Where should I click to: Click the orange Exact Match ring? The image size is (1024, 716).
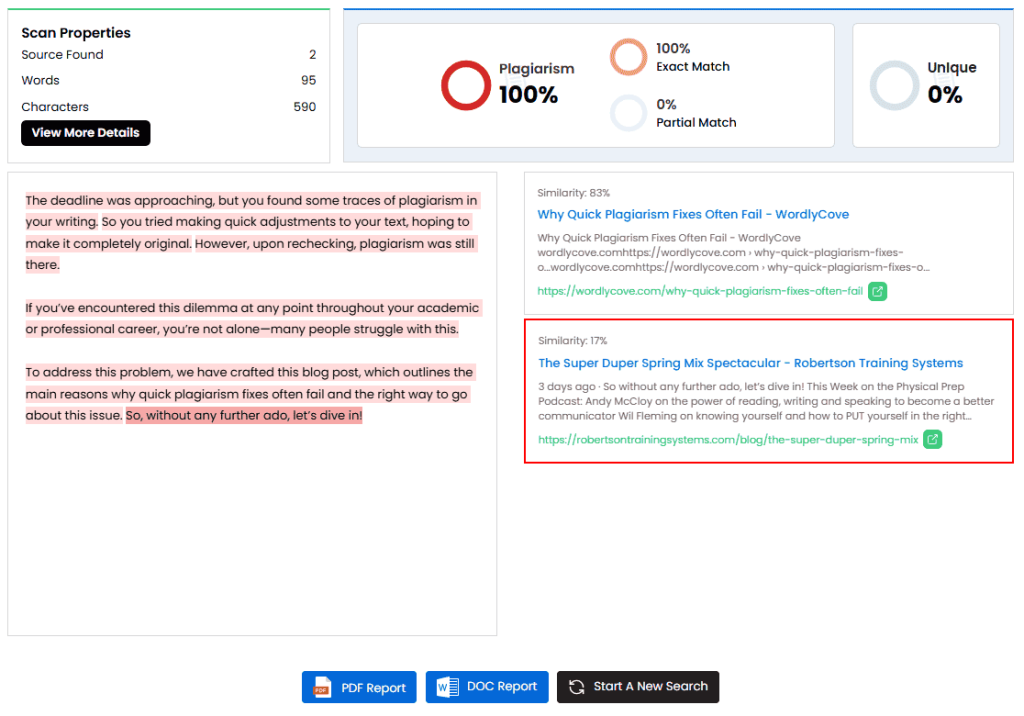(629, 57)
